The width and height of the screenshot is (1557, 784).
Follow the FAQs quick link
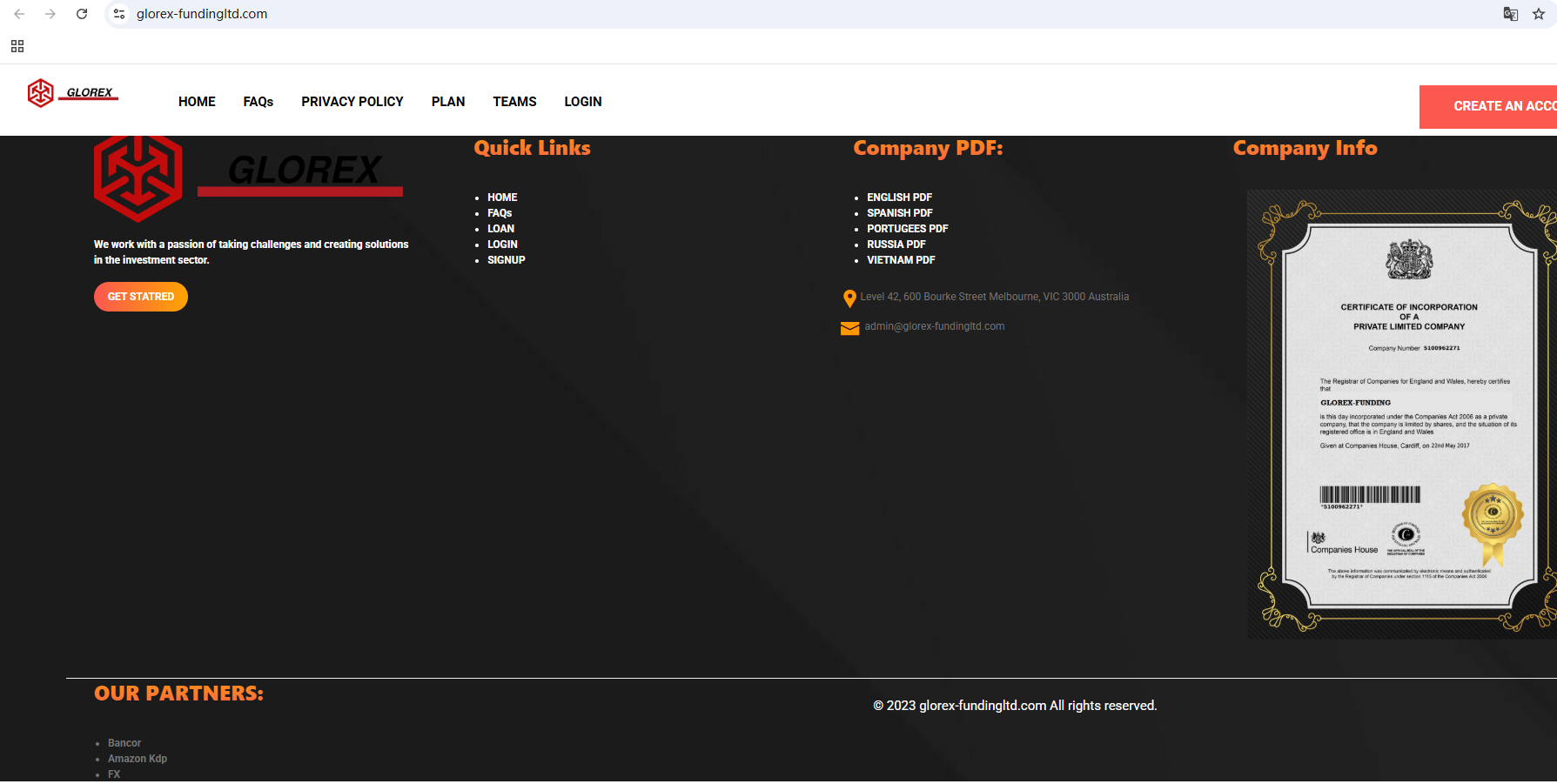pyautogui.click(x=500, y=213)
